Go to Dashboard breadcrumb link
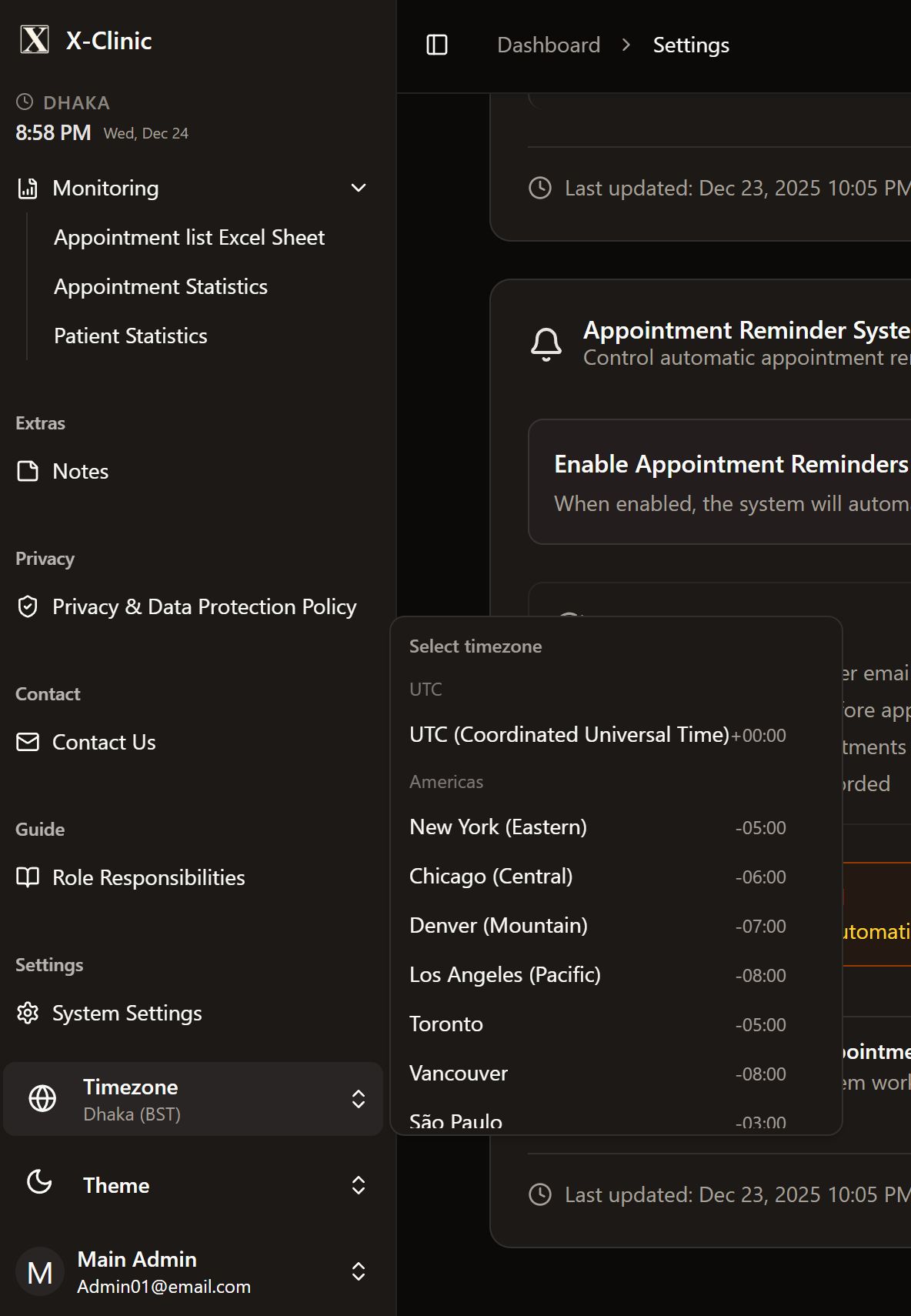Screen dimensions: 911x1316 (x=549, y=45)
